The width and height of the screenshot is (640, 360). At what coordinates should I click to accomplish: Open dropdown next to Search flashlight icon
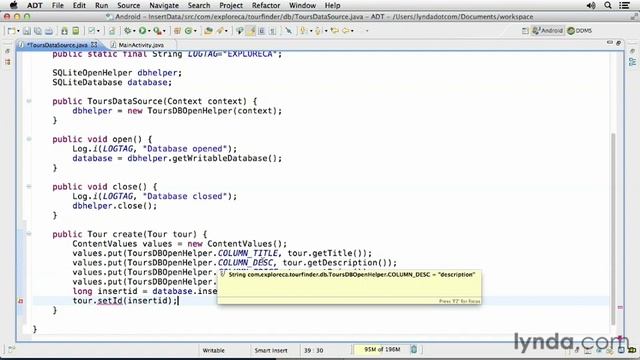[x=227, y=31]
